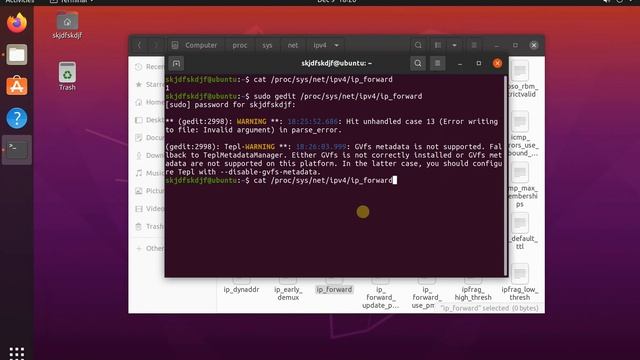
Task: Select ip_forward_use_pm file
Action: click(426, 297)
